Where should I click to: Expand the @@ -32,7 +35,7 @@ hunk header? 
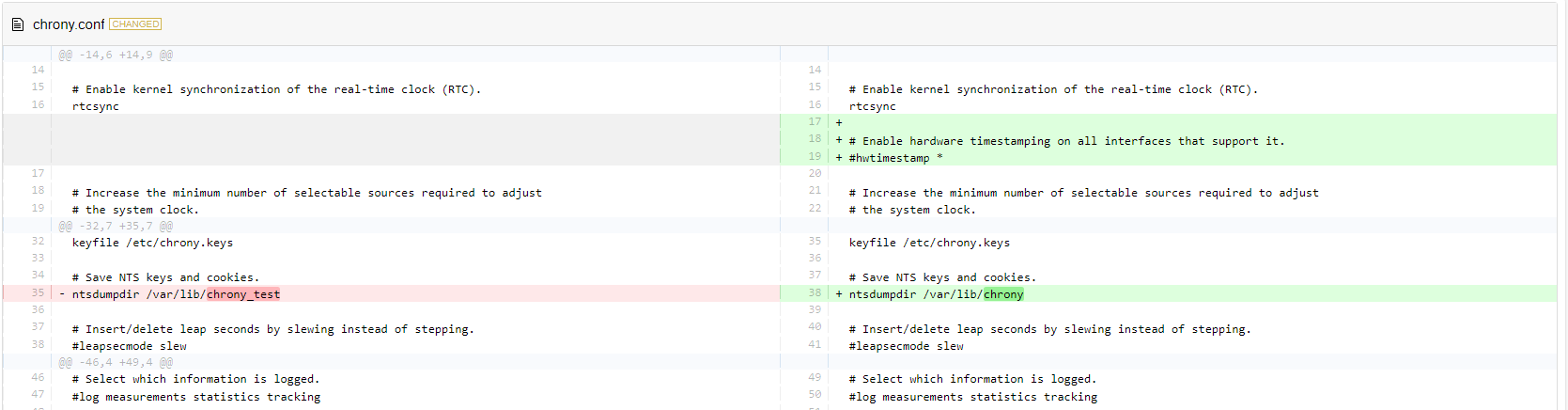point(116,227)
